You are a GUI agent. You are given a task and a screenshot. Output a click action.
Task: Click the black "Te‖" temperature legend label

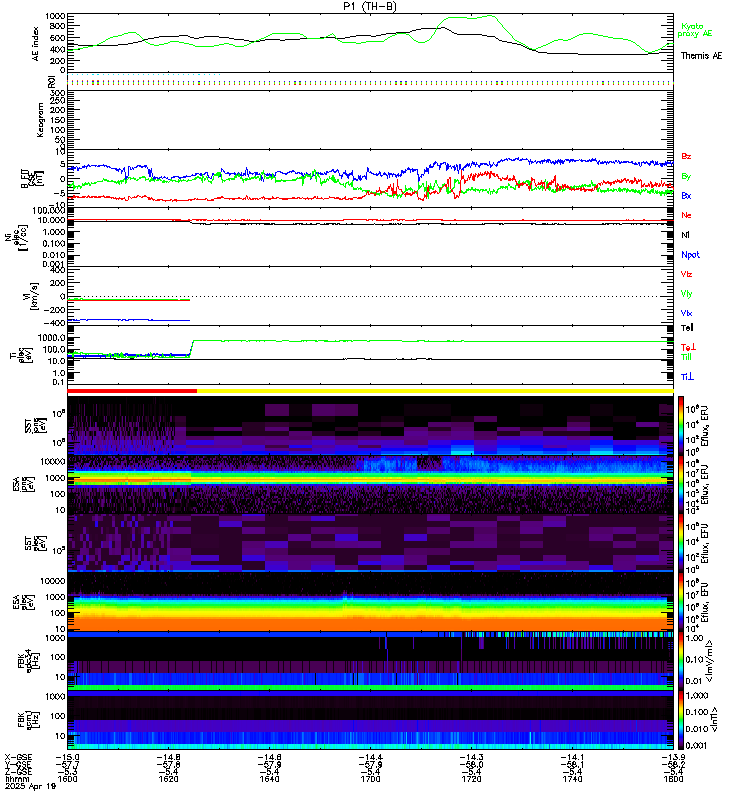(687, 328)
